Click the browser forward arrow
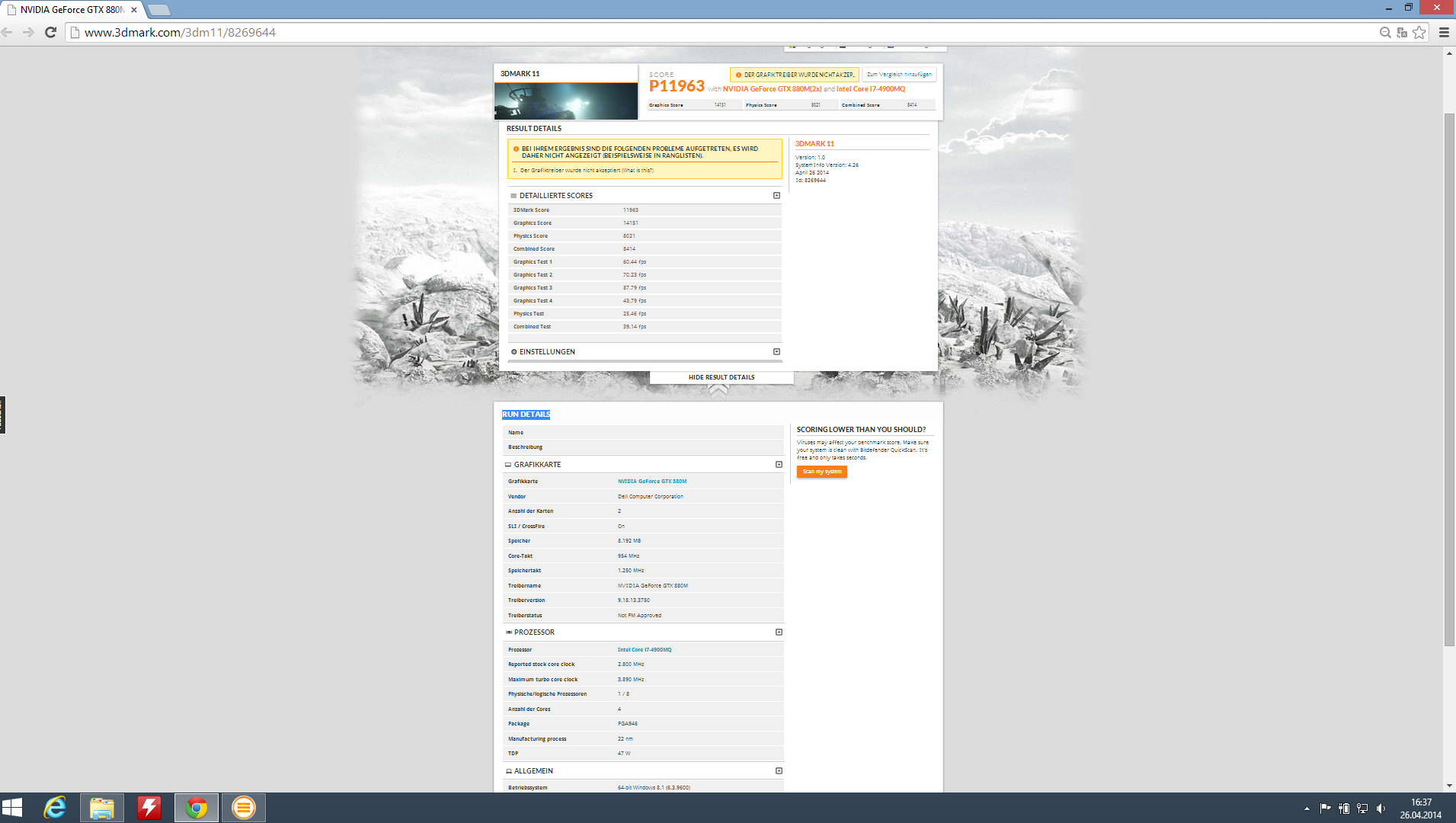The height and width of the screenshot is (823, 1456). point(28,32)
